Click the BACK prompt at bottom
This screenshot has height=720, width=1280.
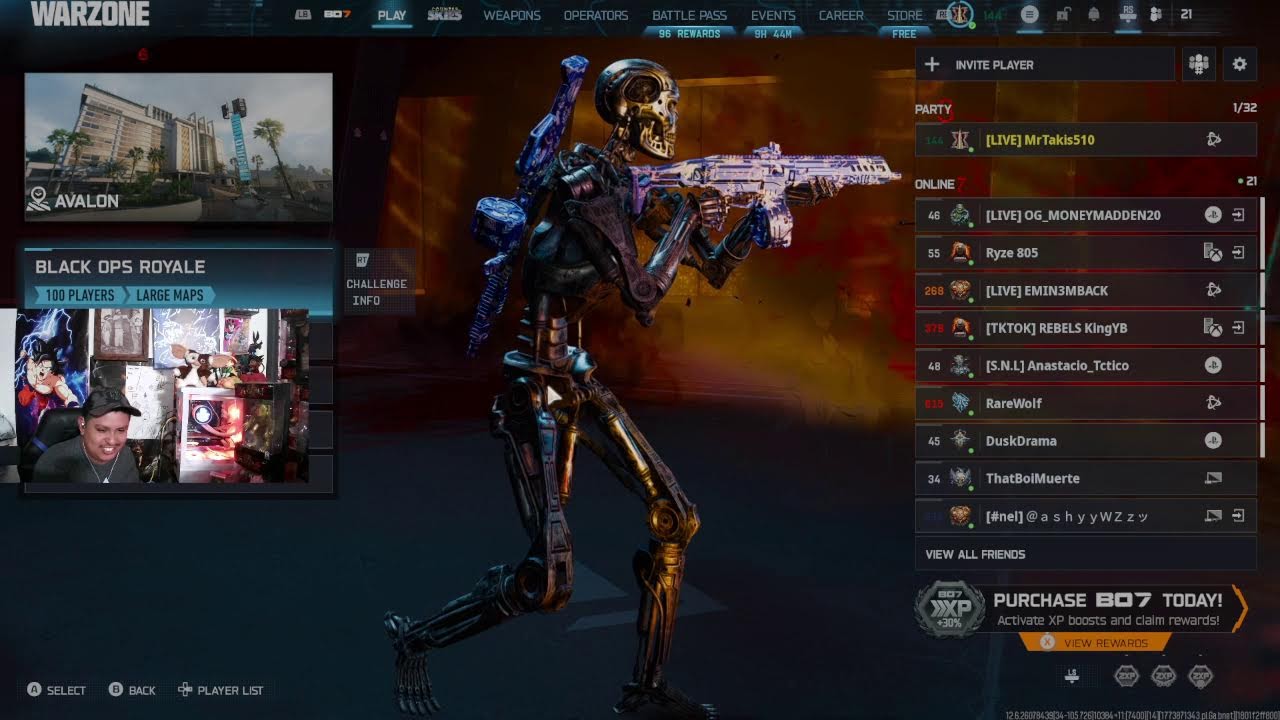(x=132, y=690)
